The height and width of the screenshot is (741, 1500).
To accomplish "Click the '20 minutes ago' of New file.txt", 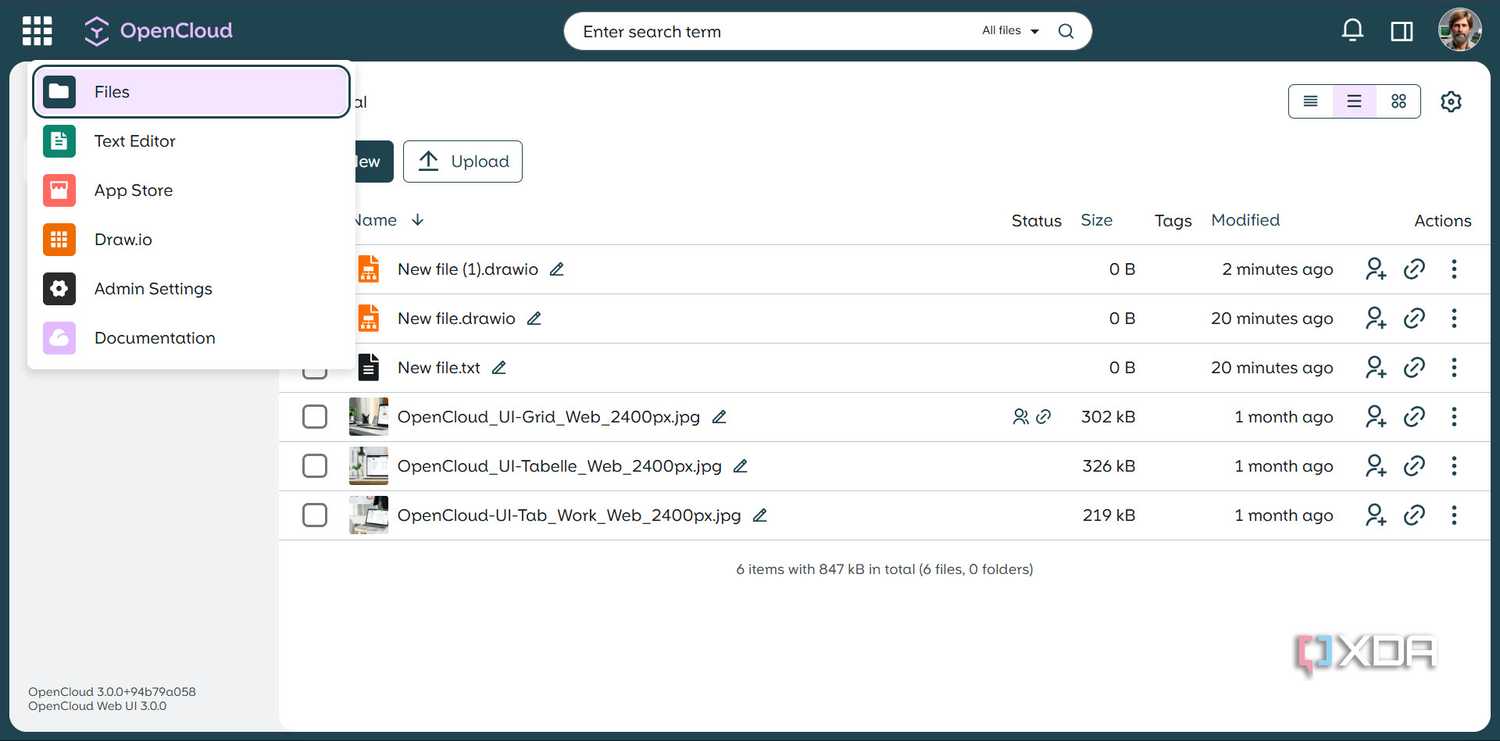I will (x=1272, y=367).
